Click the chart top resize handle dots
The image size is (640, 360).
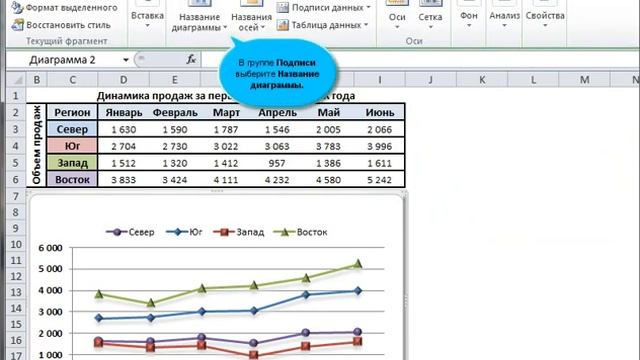point(217,191)
